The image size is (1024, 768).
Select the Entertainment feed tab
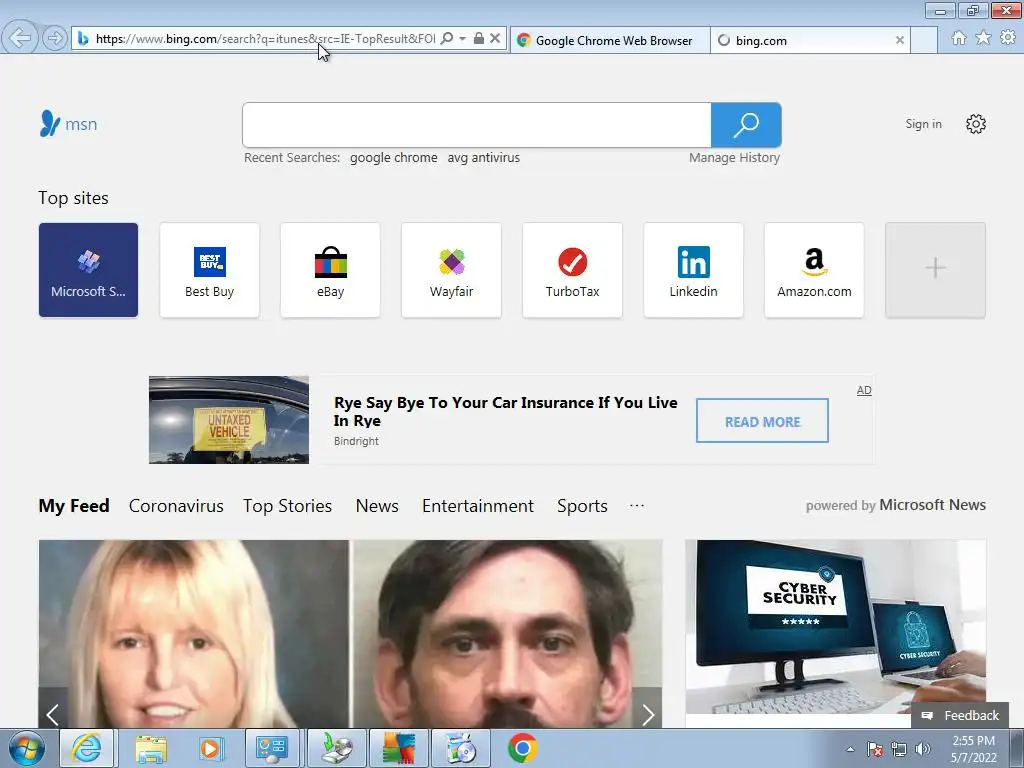pos(477,505)
